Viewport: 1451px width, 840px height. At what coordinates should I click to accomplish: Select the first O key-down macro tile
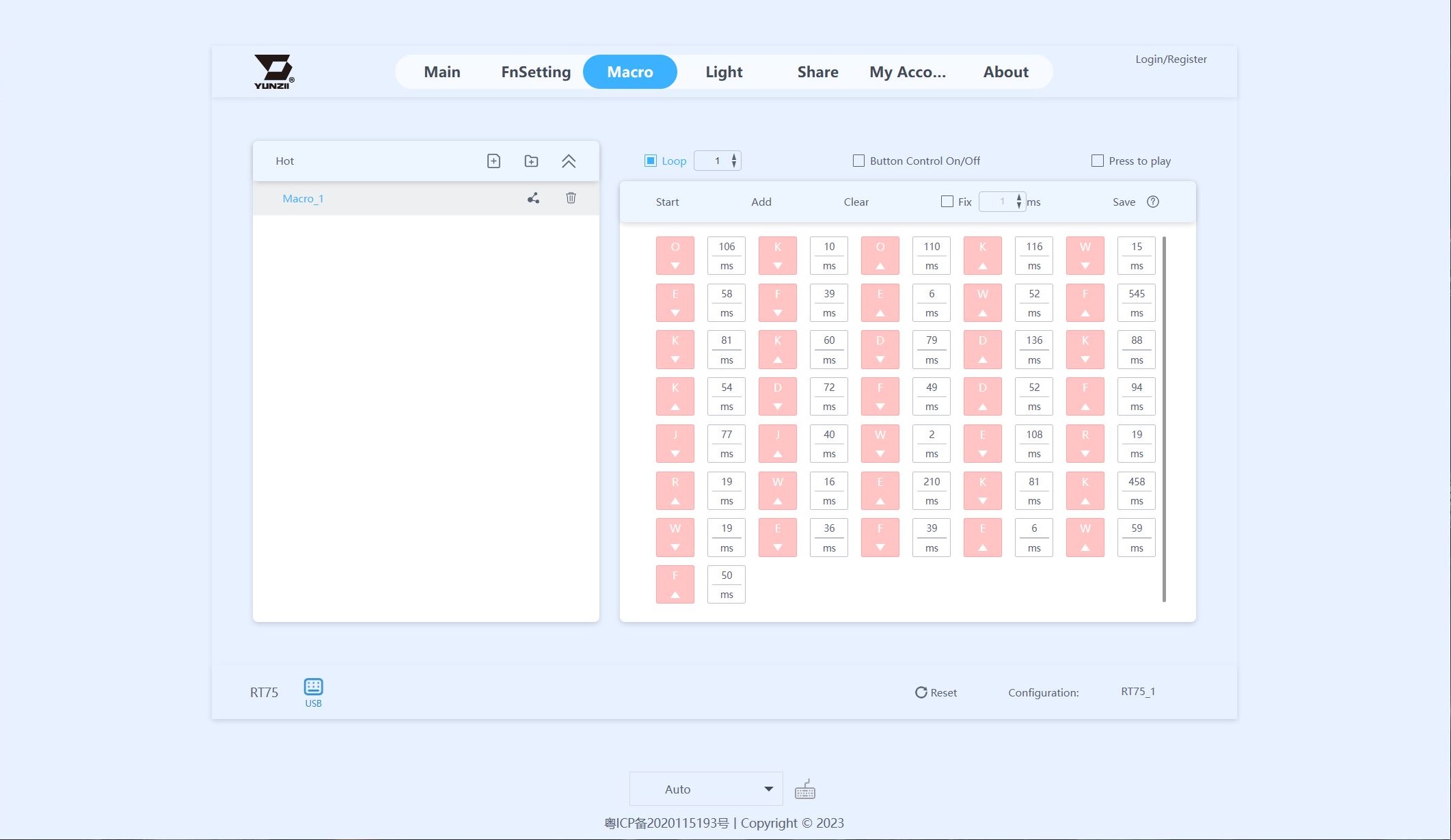(675, 256)
